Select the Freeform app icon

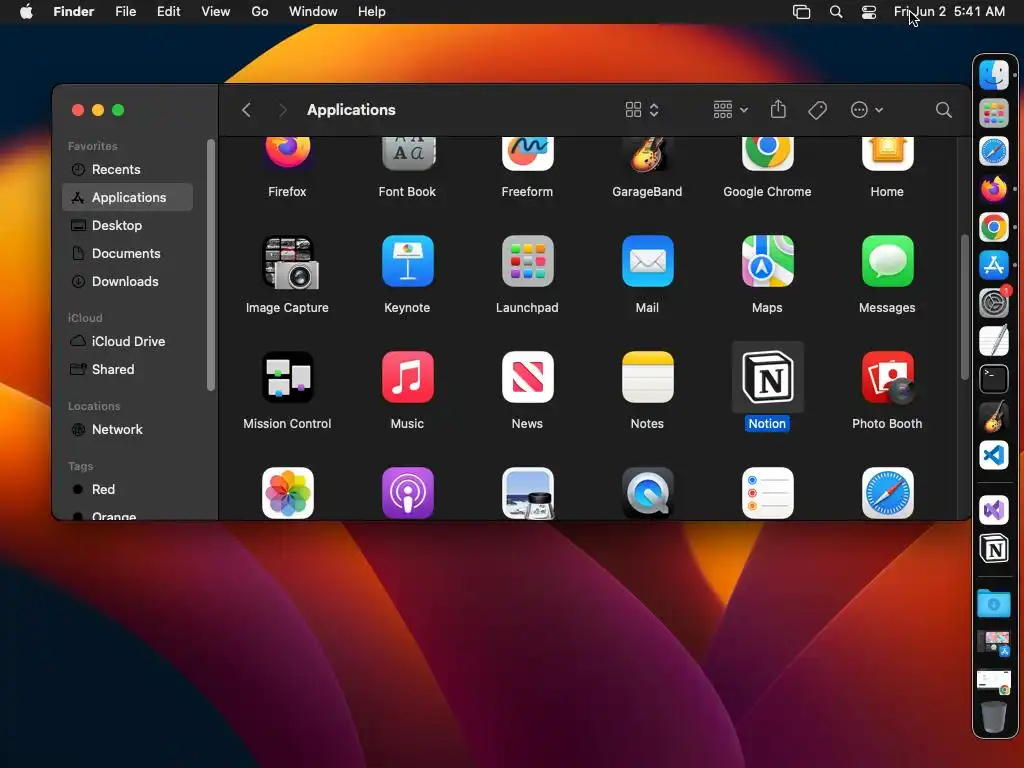(x=528, y=153)
